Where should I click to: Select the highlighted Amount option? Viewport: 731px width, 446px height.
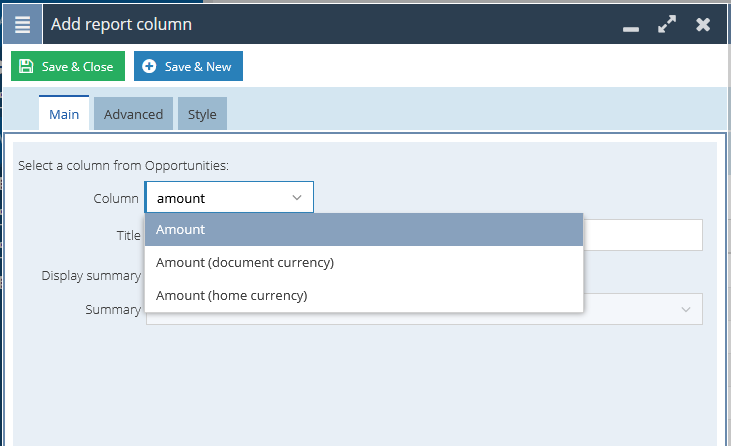pyautogui.click(x=364, y=229)
